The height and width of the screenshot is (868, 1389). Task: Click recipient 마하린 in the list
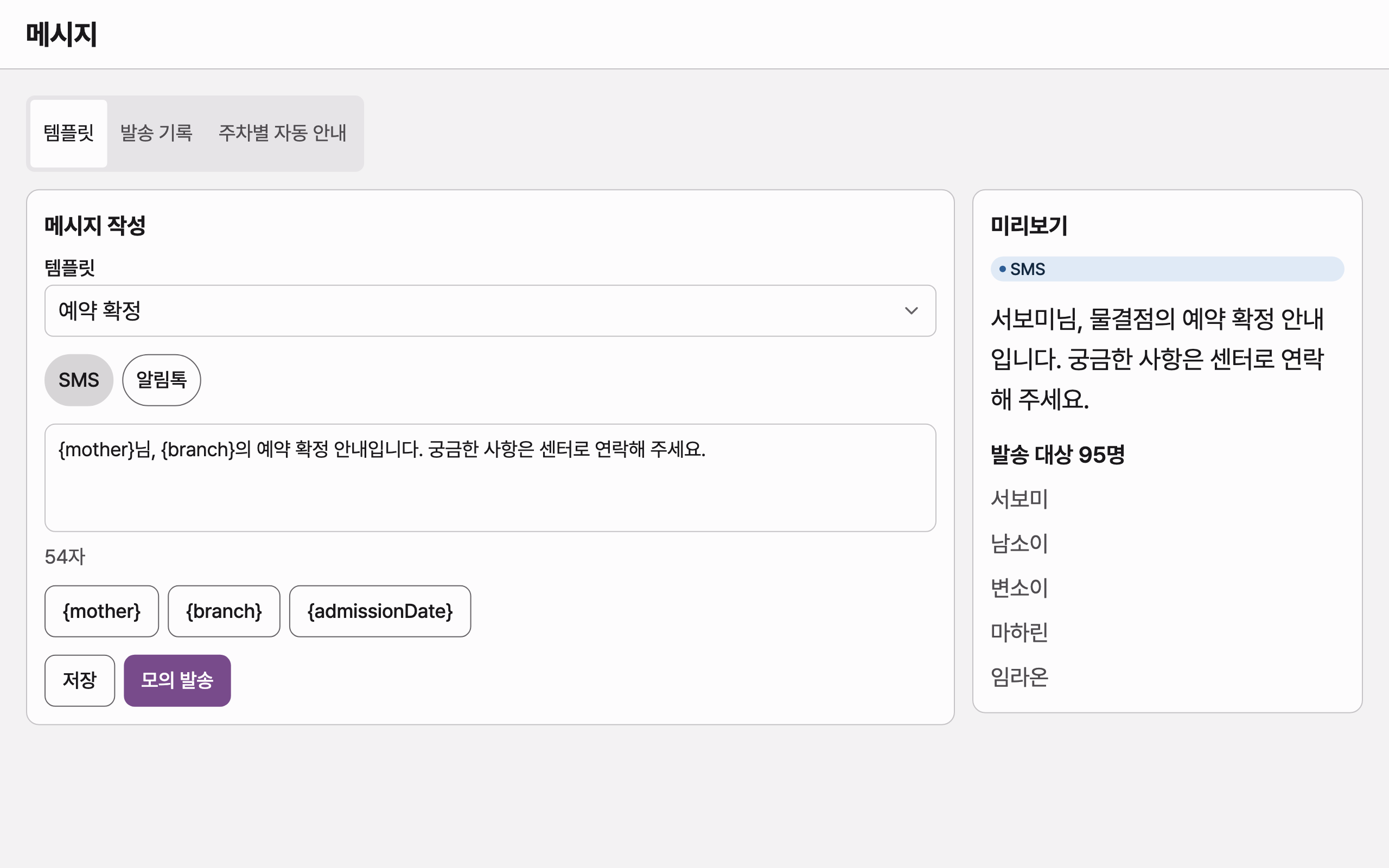click(x=1020, y=633)
